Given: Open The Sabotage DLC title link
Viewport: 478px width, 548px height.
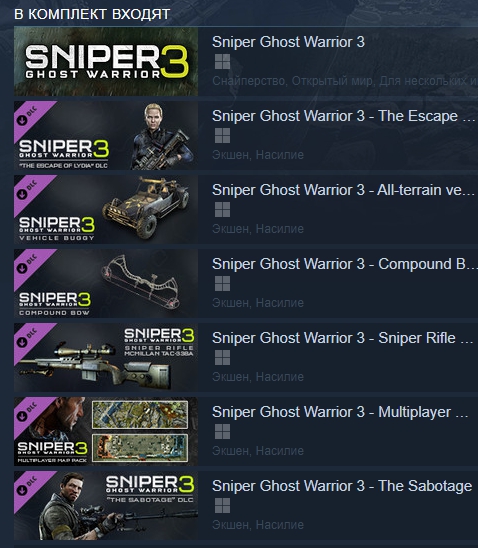Looking at the screenshot, I should [342, 486].
